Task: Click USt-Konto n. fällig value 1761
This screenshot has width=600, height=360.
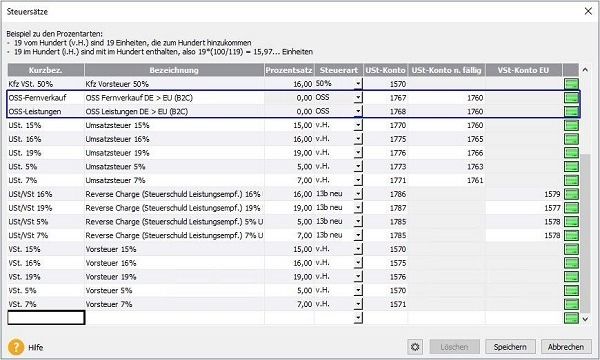Action: pyautogui.click(x=475, y=181)
